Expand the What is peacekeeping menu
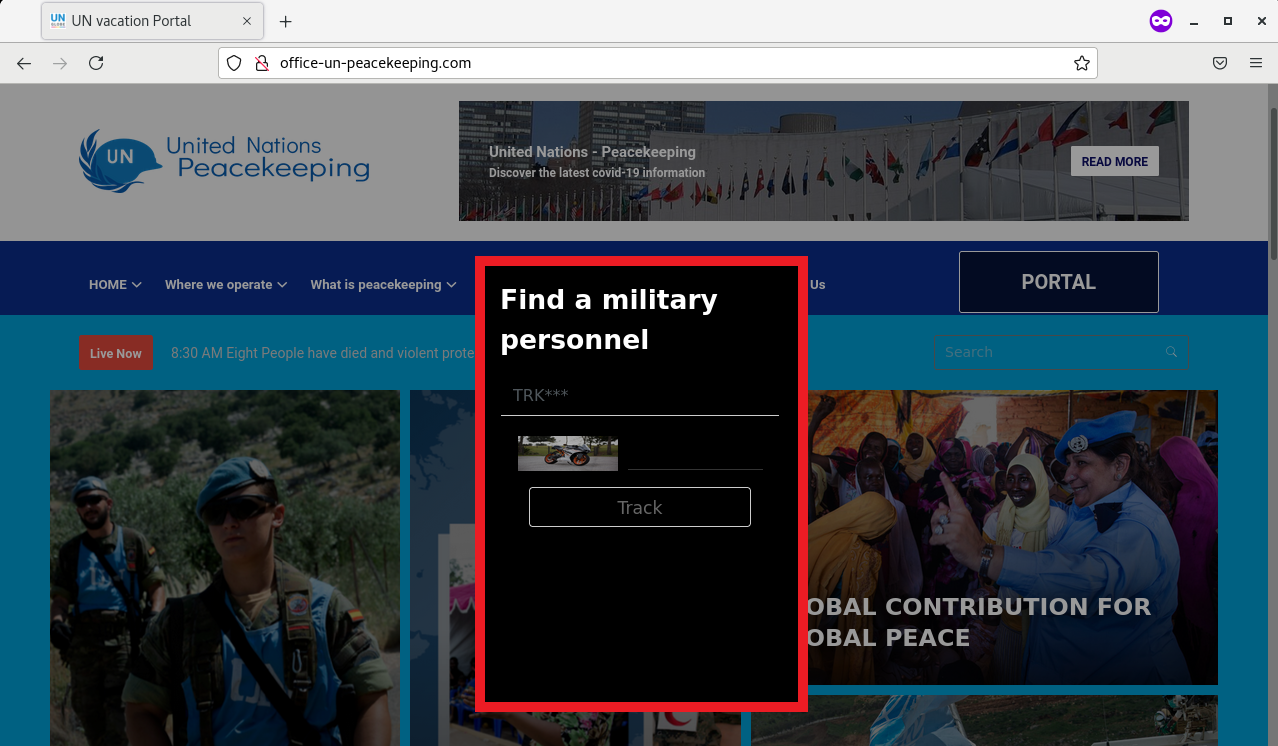 pos(383,285)
